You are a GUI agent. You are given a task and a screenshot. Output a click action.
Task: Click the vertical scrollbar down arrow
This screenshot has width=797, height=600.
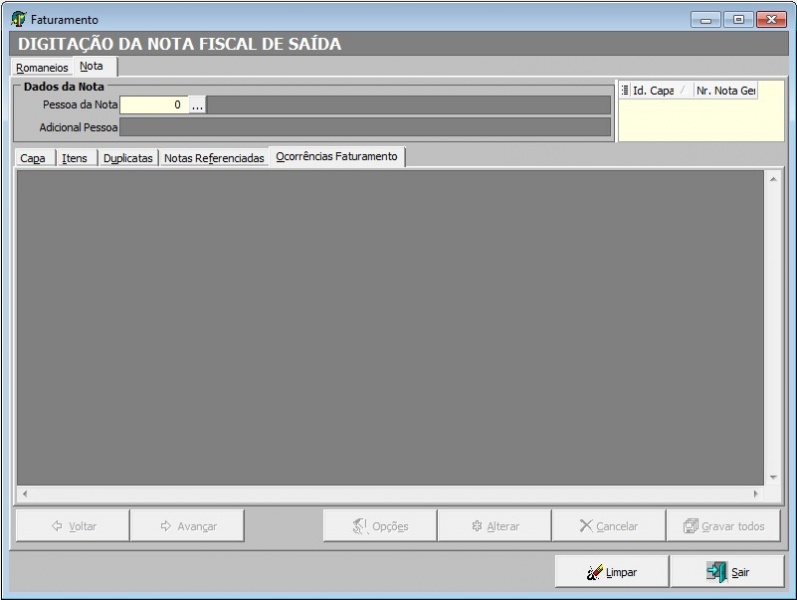pos(772,477)
